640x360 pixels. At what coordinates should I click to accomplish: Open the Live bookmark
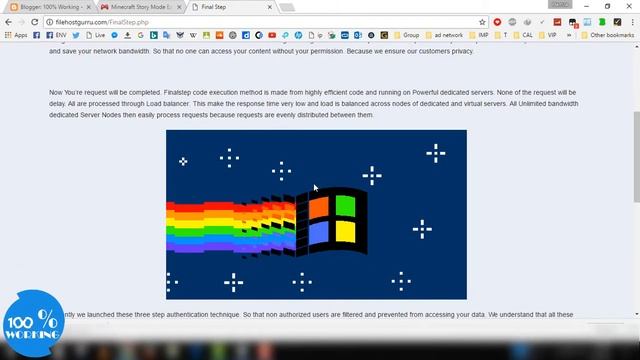[x=96, y=36]
